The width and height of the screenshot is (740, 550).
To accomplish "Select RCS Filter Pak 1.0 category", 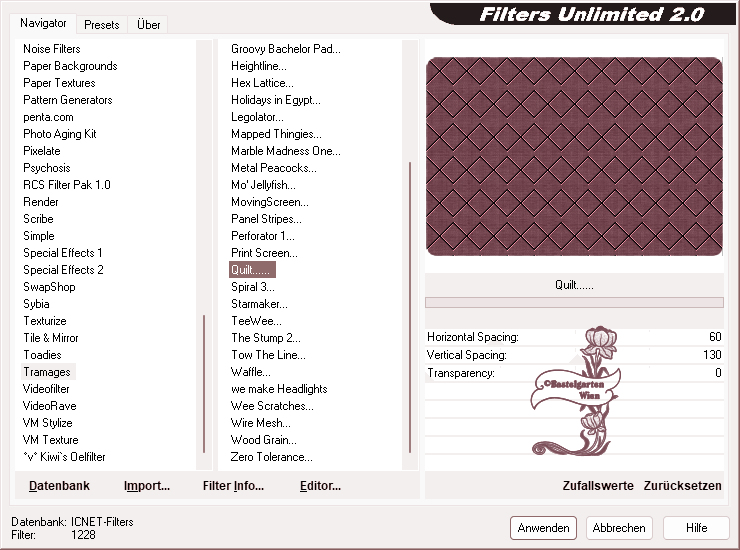I will pos(67,185).
